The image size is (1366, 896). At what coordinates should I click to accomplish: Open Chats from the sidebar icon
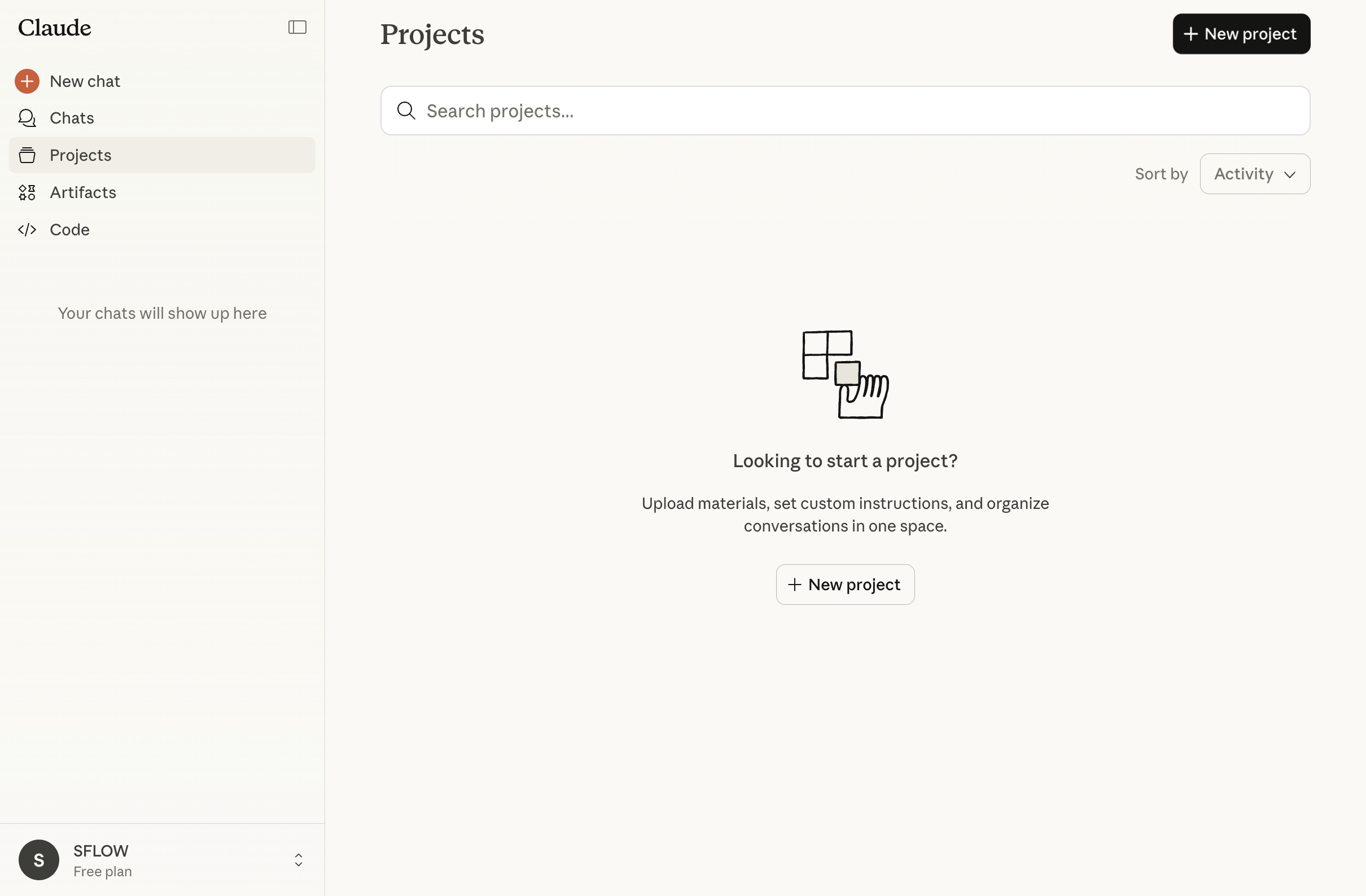click(x=27, y=118)
